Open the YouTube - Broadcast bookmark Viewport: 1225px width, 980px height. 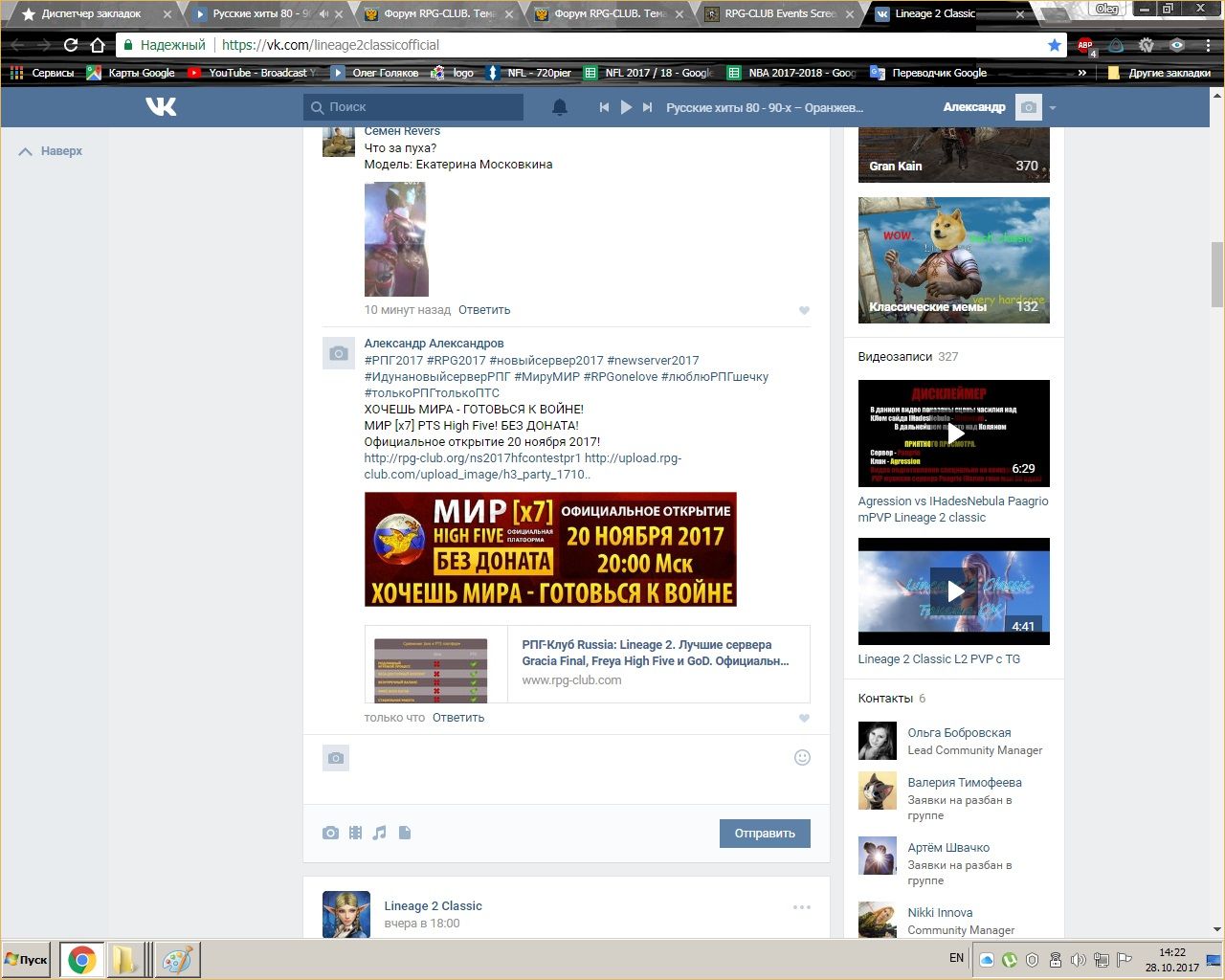(252, 73)
